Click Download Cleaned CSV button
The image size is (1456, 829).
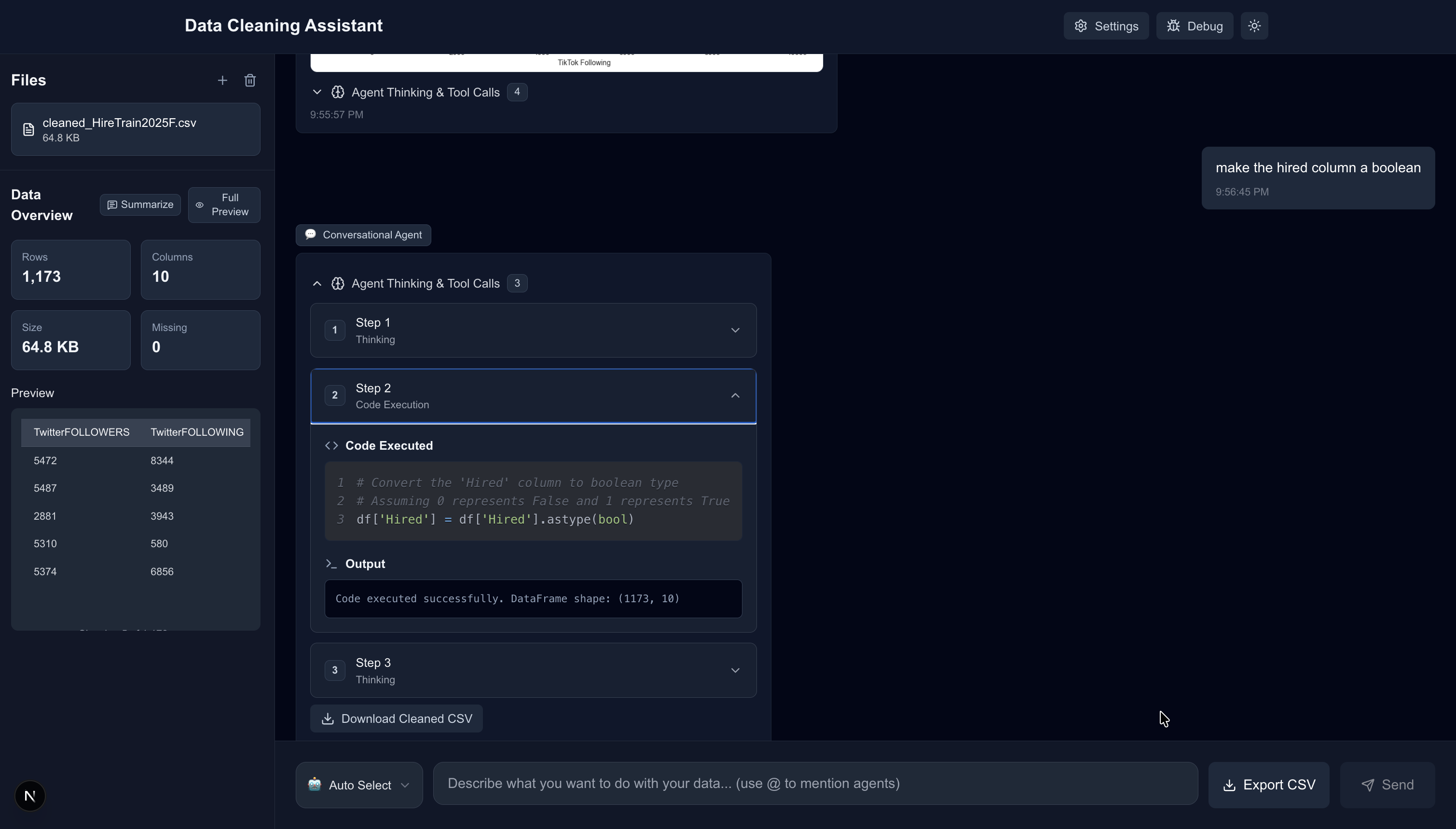click(396, 718)
